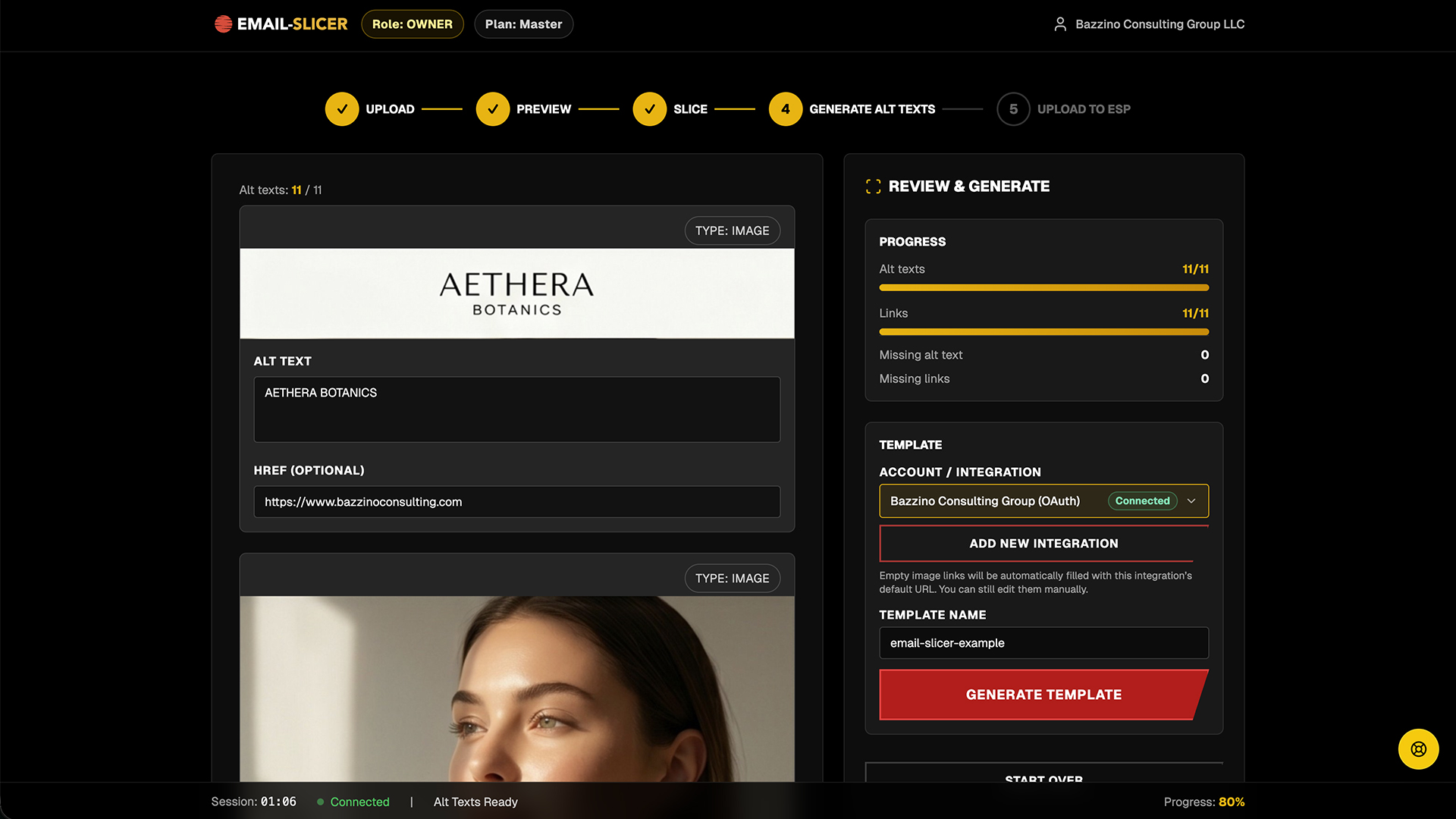Viewport: 1456px width, 819px height.
Task: Click the Missing alt text row
Action: point(1043,355)
